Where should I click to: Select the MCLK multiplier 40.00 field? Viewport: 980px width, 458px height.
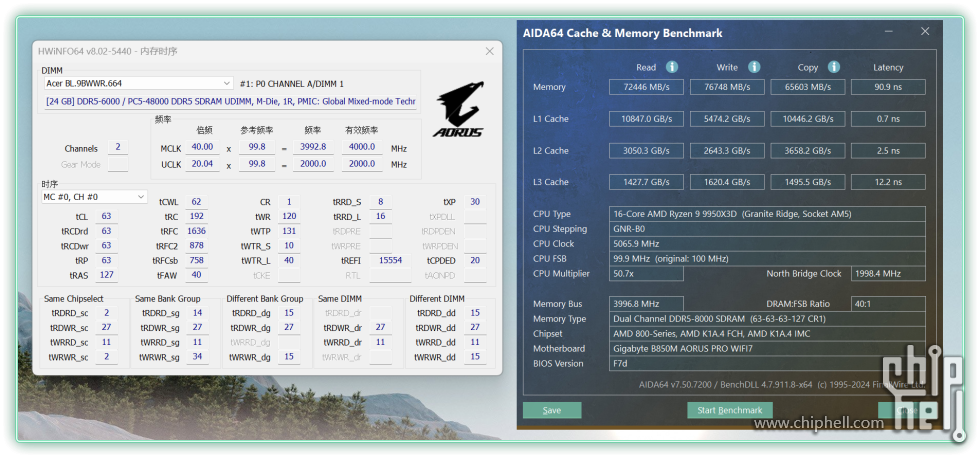point(203,147)
